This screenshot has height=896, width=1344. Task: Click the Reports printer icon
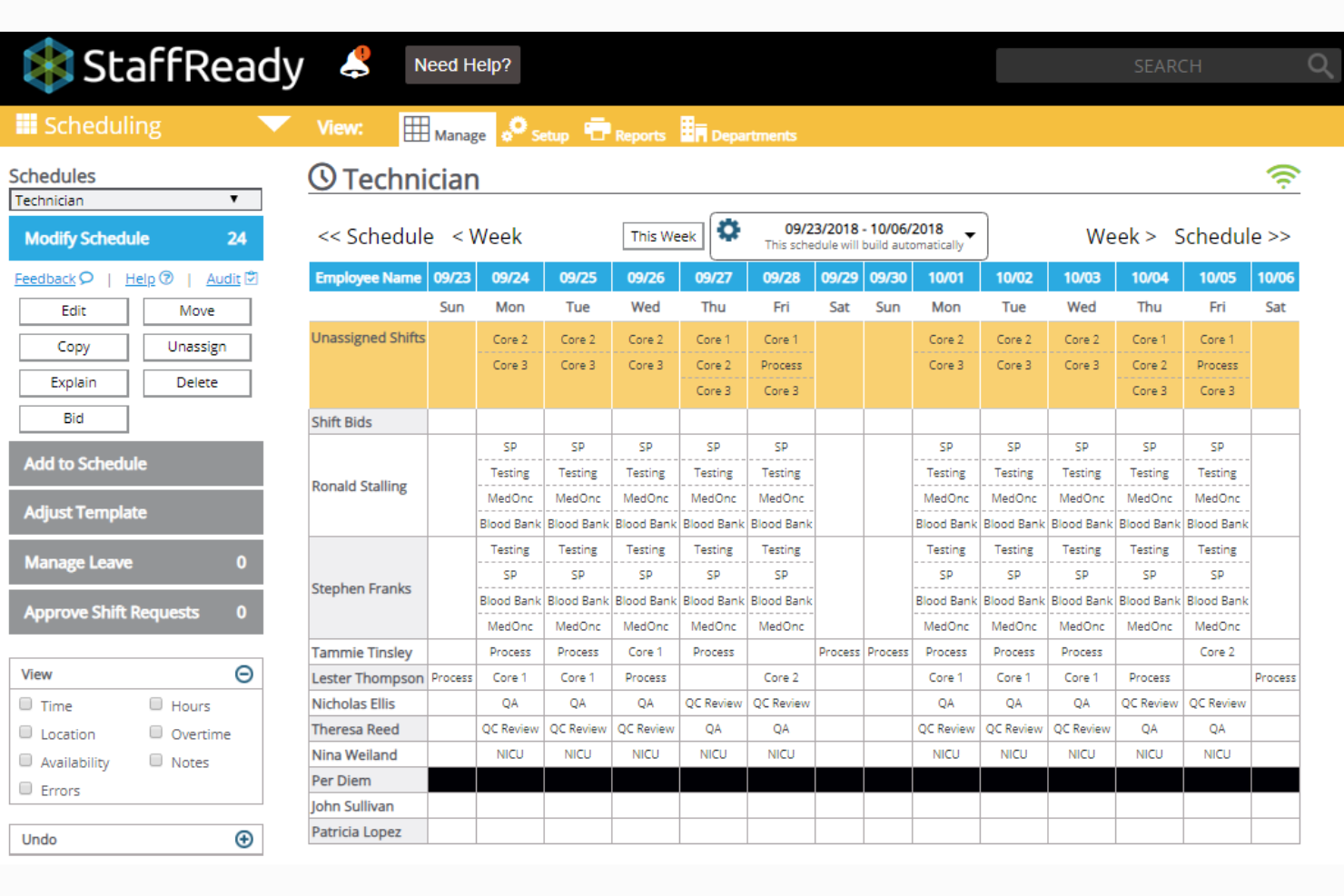597,129
